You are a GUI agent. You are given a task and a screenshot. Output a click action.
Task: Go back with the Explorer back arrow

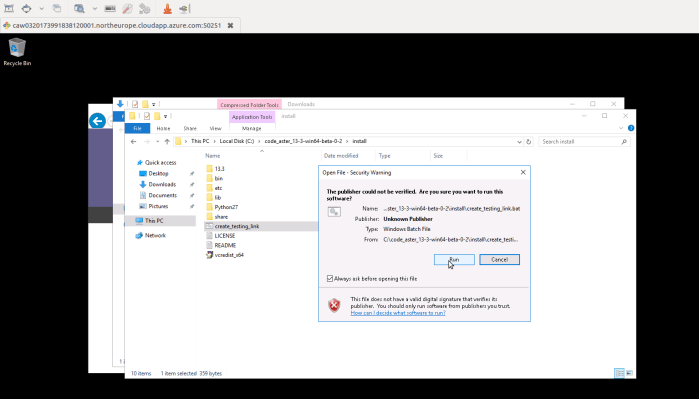click(x=133, y=142)
